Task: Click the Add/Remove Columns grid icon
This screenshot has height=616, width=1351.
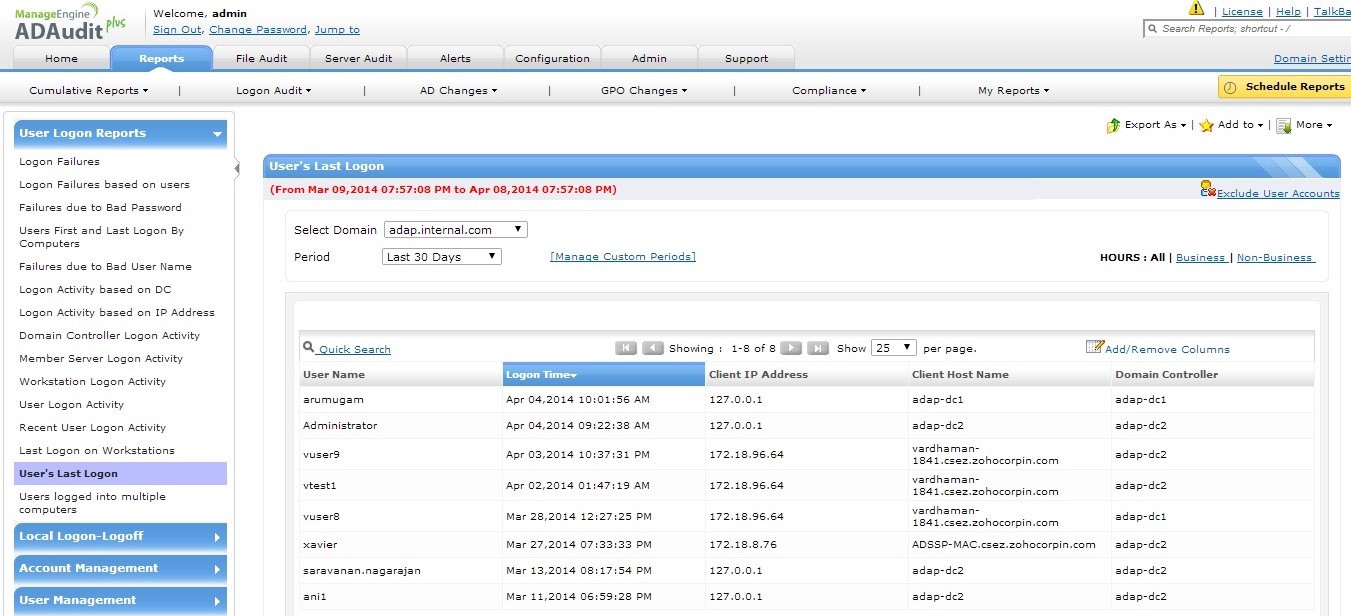Action: pos(1095,347)
